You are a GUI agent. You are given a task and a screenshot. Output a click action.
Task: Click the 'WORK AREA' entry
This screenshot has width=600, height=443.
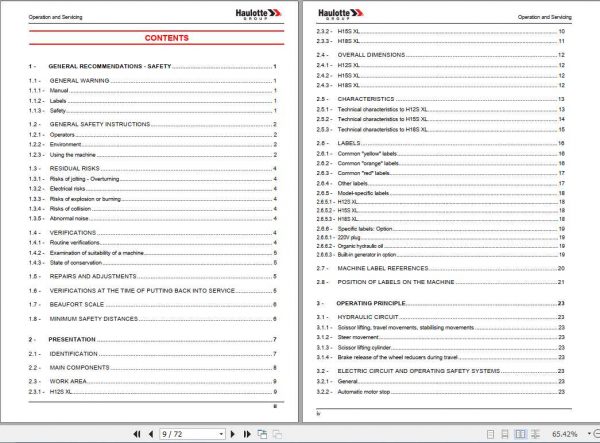68,381
